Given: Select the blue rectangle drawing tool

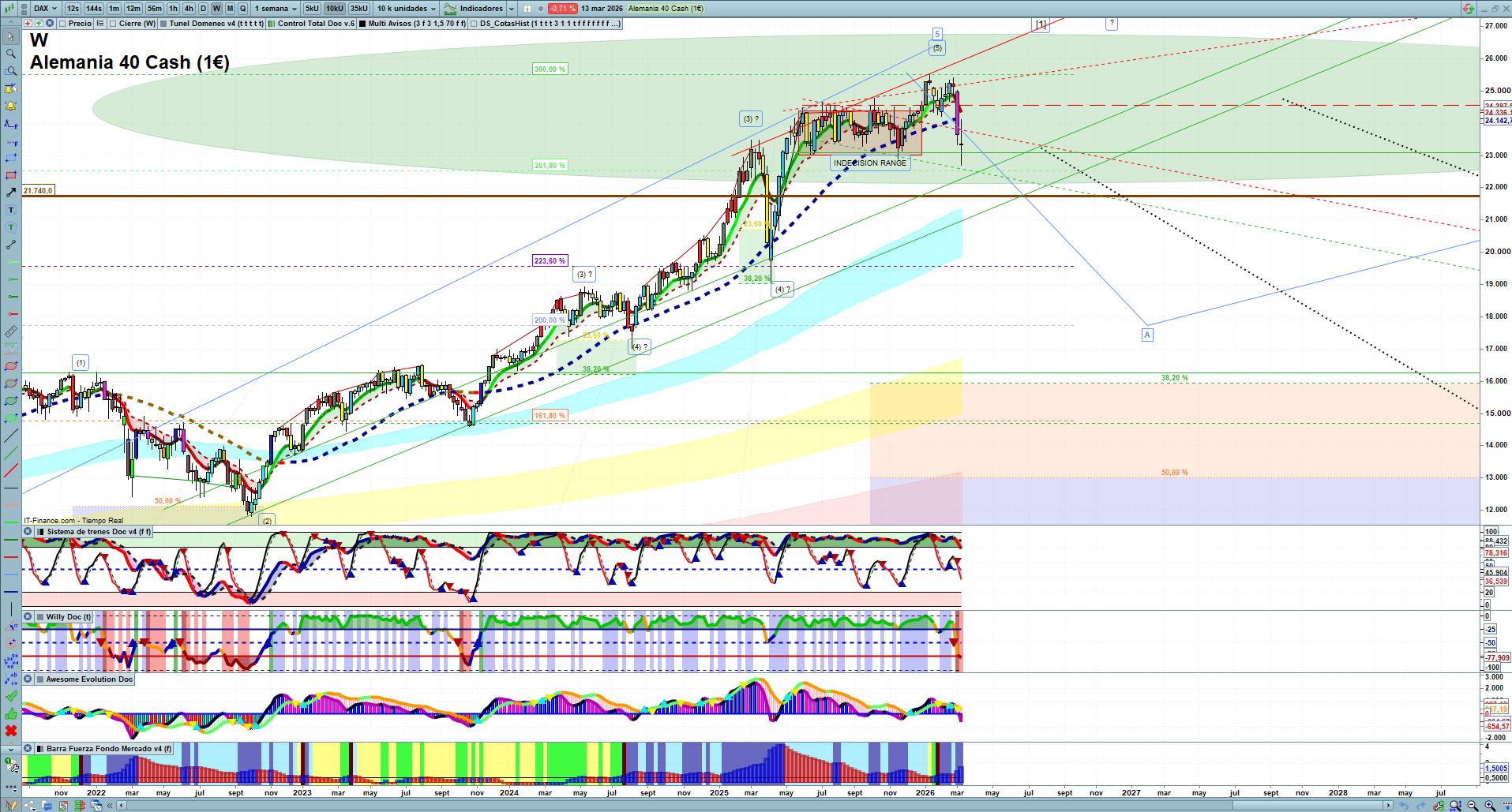Looking at the screenshot, I should (x=11, y=158).
